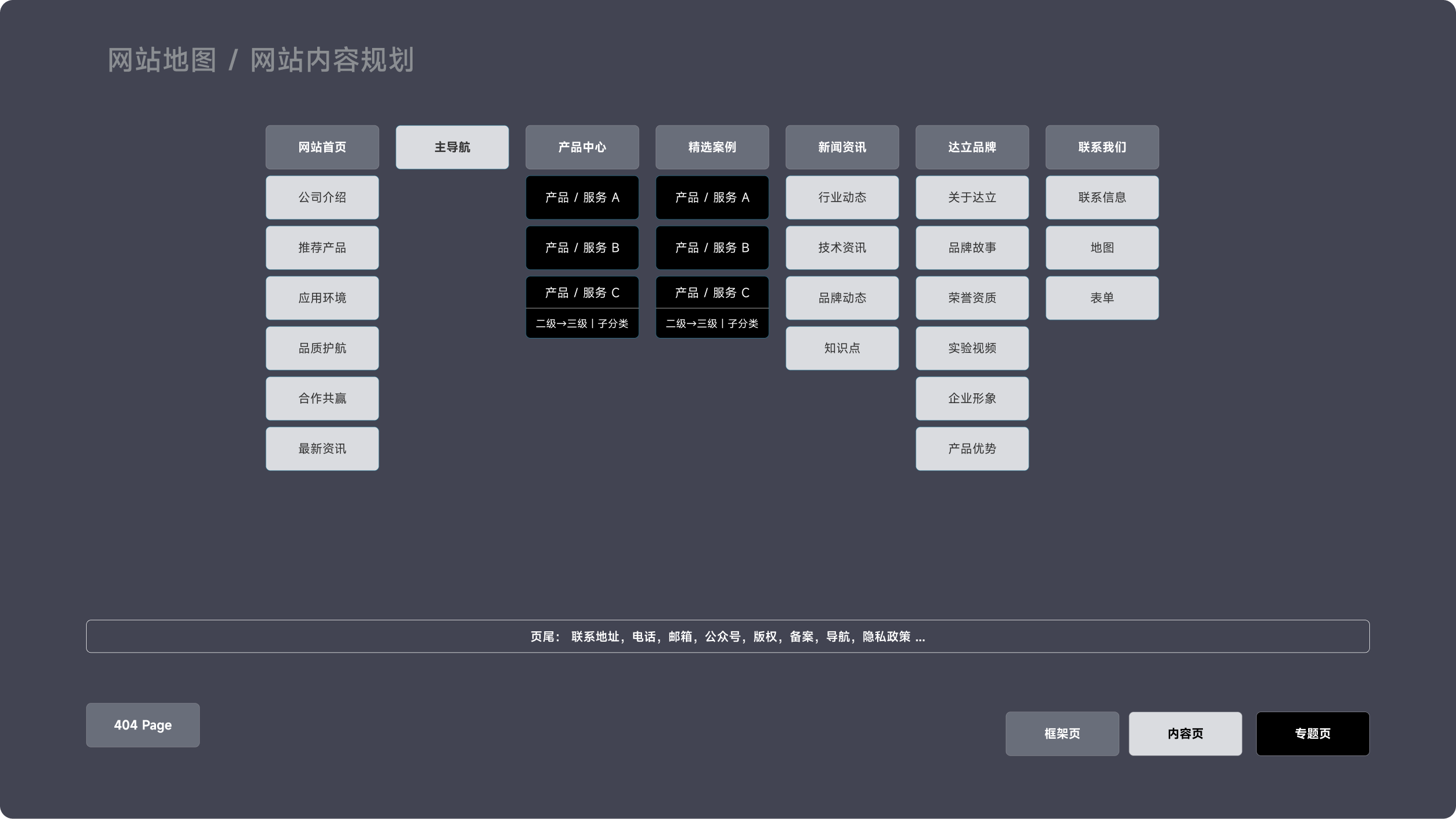Select the 新闻资讯 header
The width and height of the screenshot is (1456, 819).
tap(842, 147)
